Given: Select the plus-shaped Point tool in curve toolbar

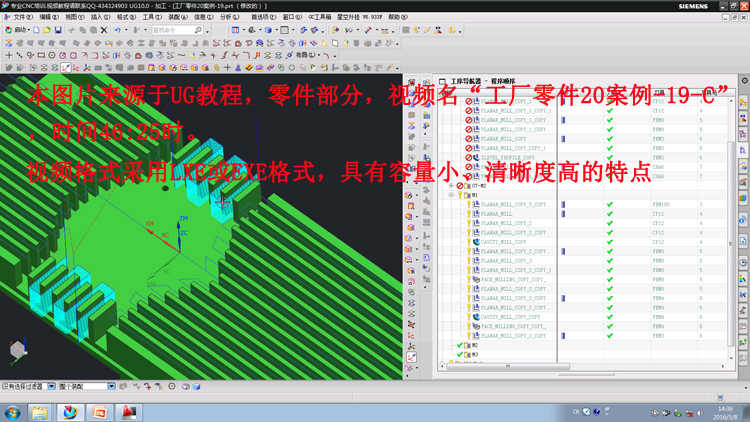Looking at the screenshot, I should [8, 56].
